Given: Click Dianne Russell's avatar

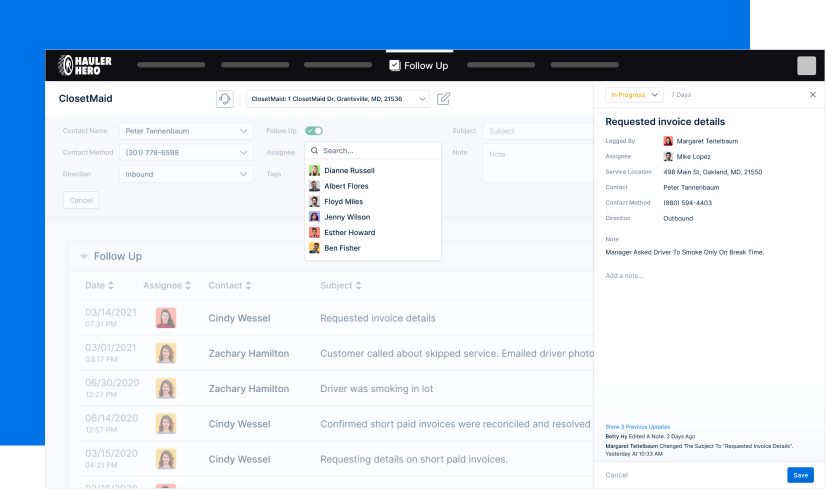Looking at the screenshot, I should (314, 171).
